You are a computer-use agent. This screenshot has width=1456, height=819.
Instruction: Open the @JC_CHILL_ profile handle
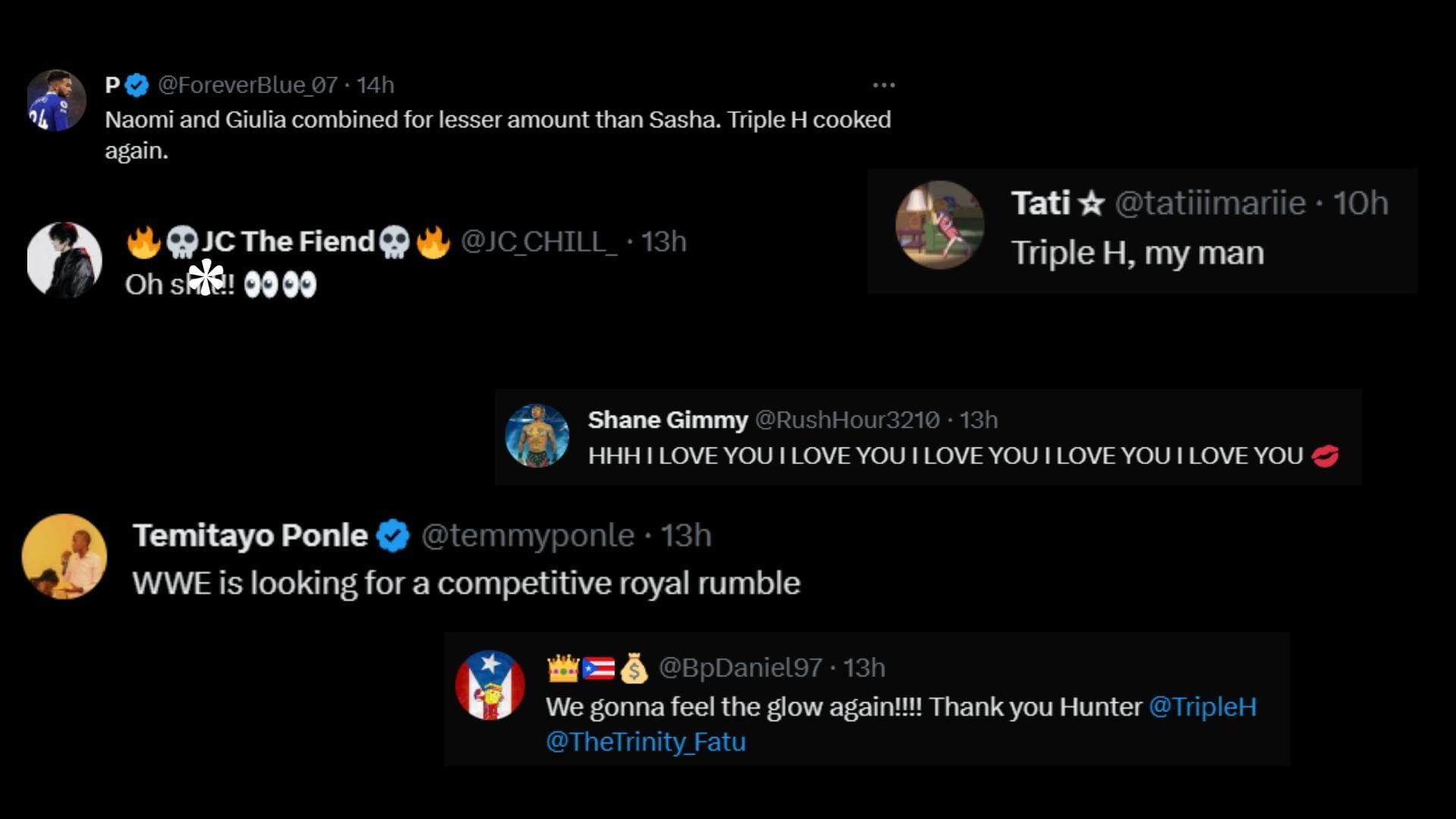538,242
